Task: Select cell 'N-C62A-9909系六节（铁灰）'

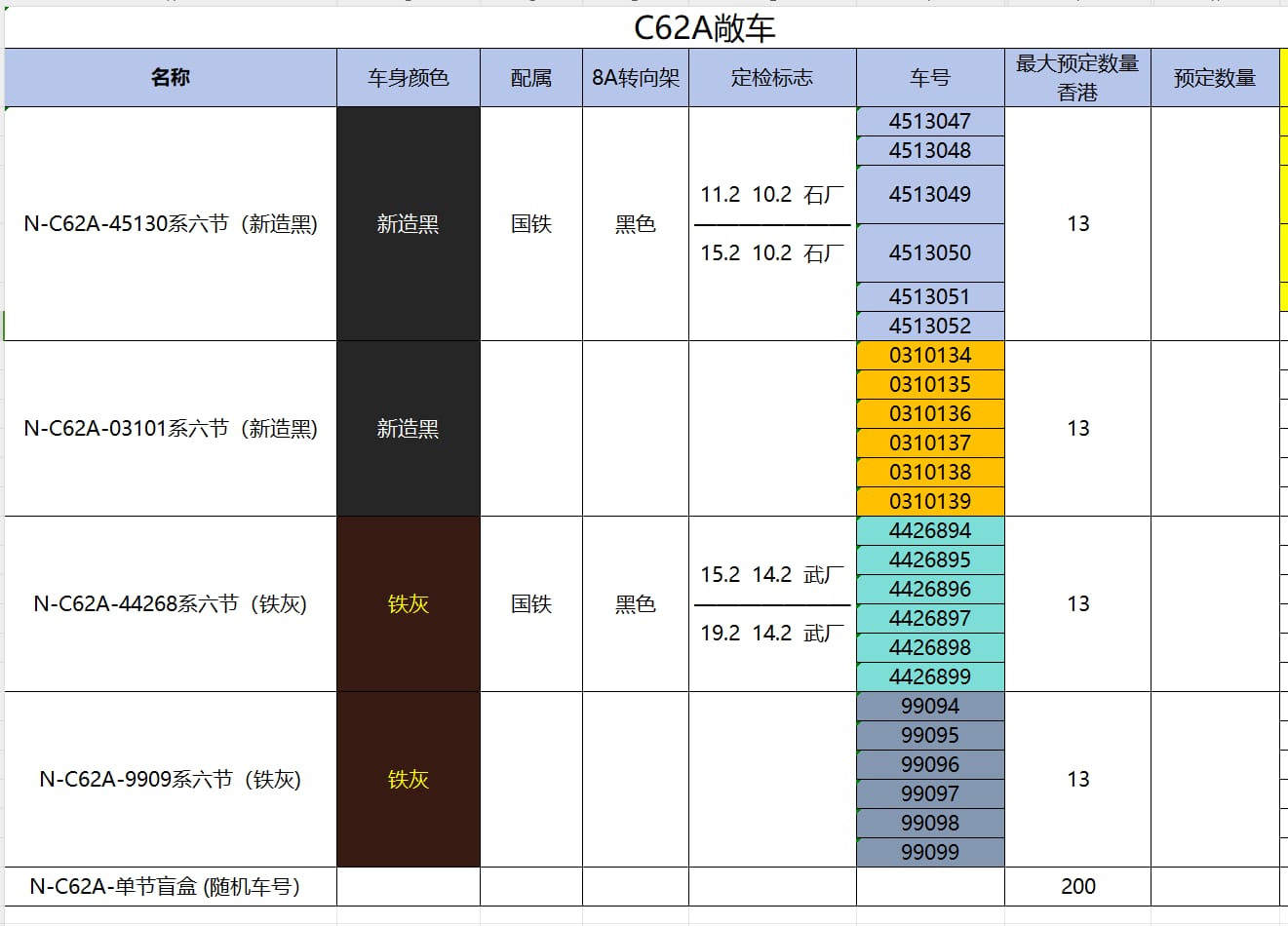Action: point(171,780)
